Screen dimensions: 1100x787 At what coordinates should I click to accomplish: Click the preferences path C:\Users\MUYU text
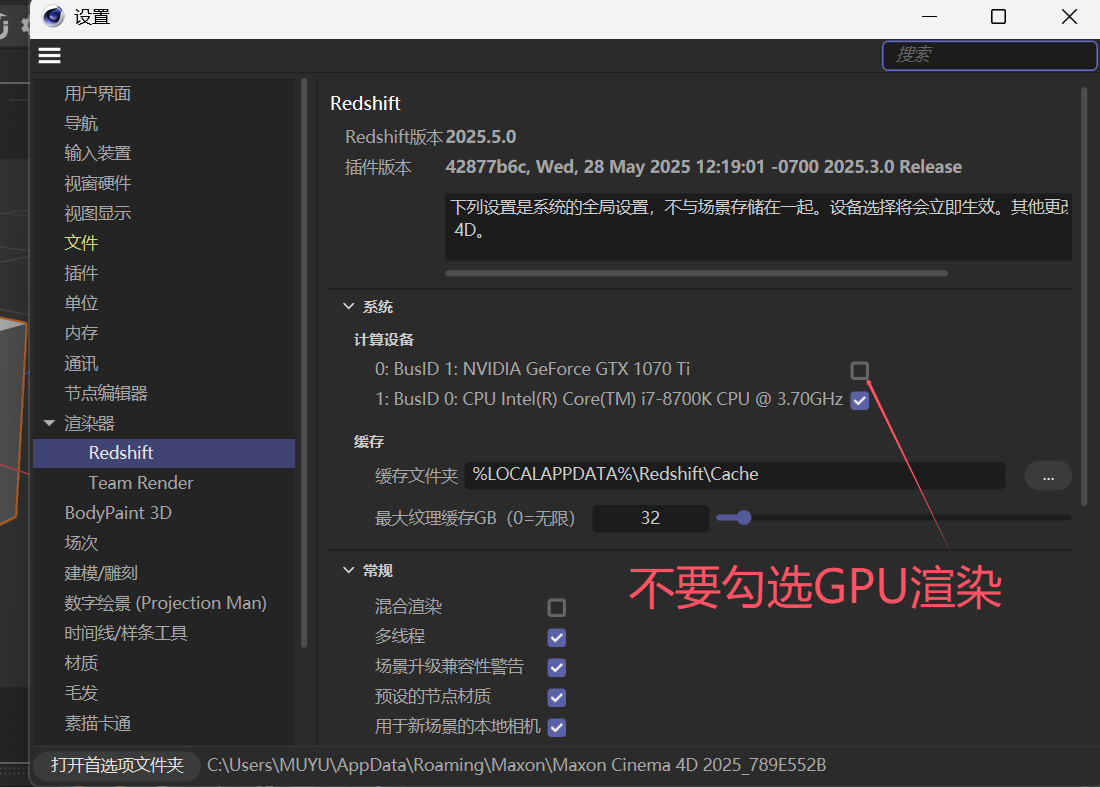click(x=516, y=765)
